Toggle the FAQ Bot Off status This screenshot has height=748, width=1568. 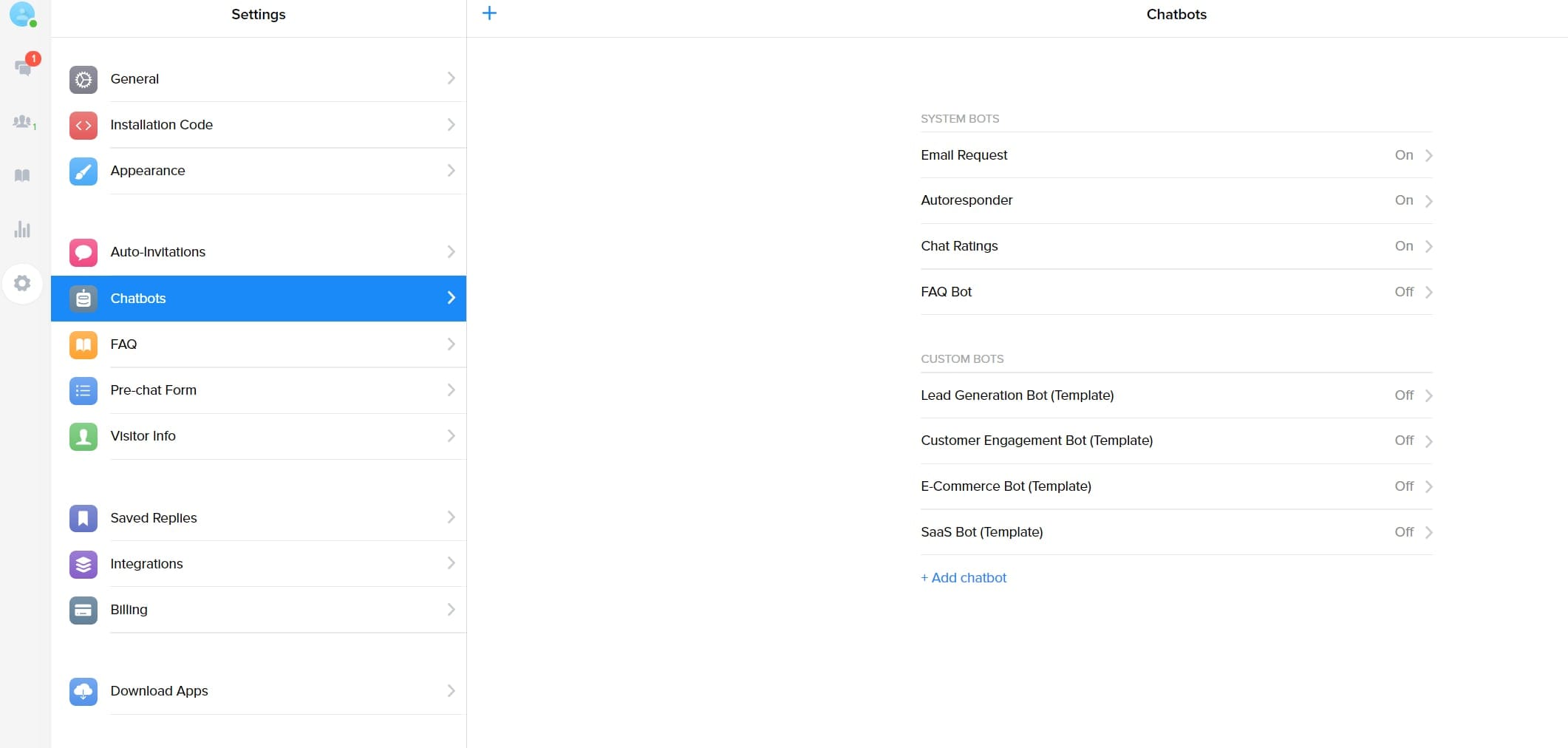(x=1403, y=292)
